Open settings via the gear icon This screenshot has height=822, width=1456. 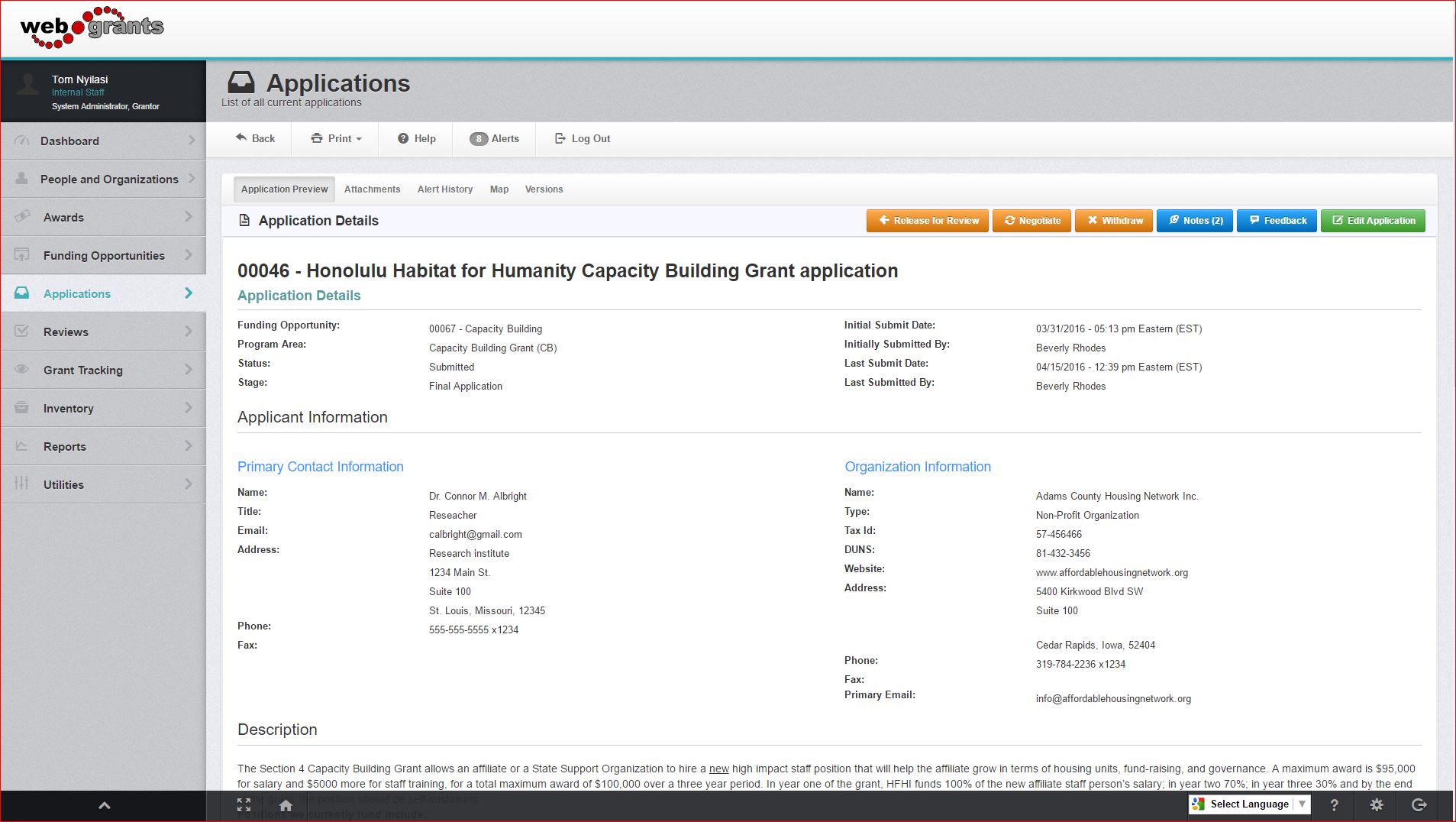[x=1377, y=804]
